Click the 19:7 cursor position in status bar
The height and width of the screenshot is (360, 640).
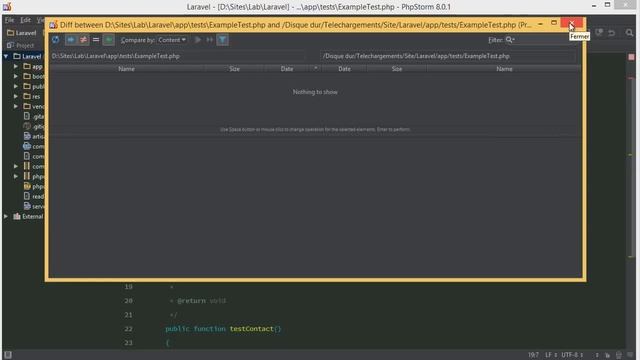(x=533, y=355)
